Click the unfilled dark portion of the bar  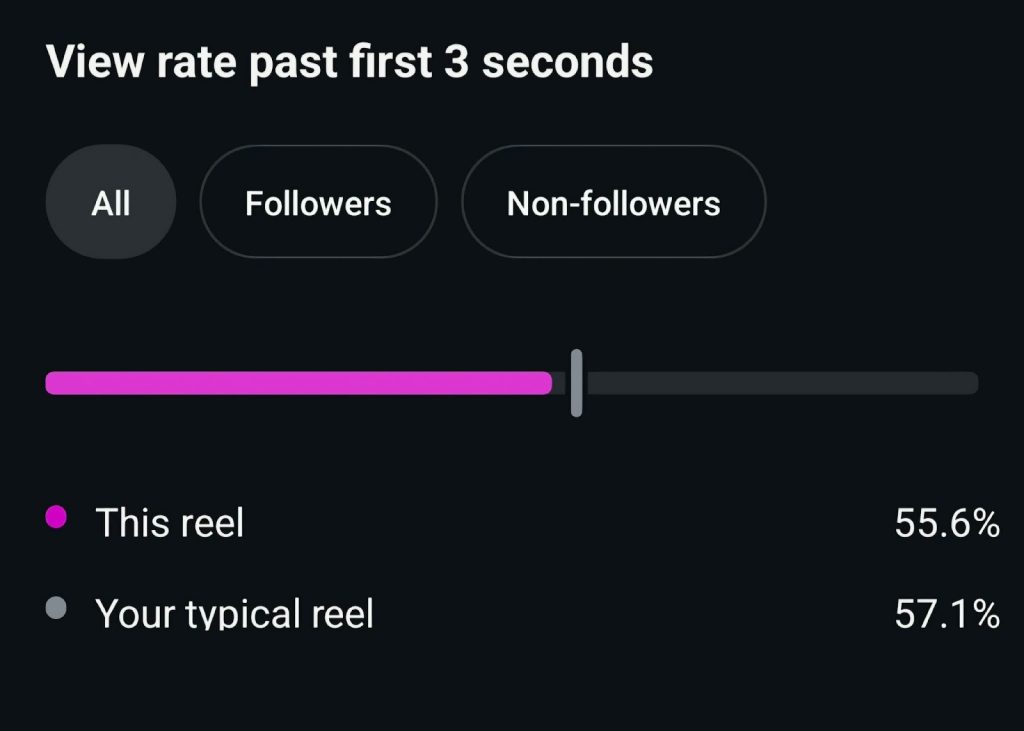coord(780,383)
